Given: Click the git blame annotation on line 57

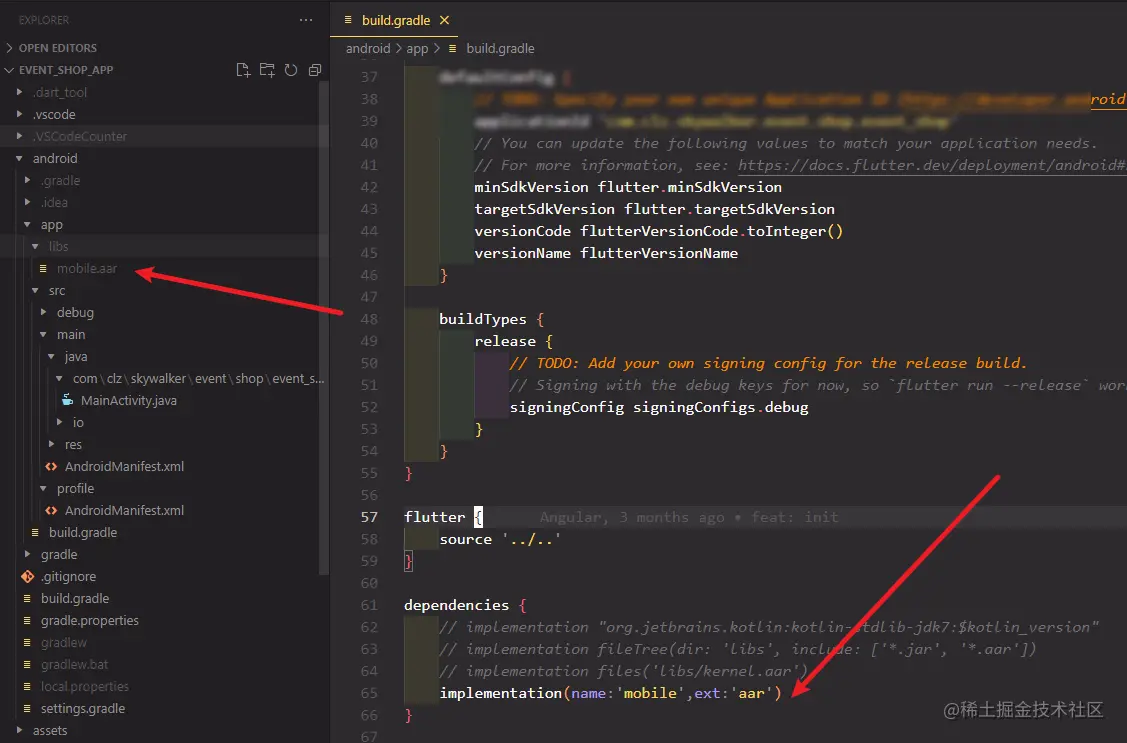Looking at the screenshot, I should [689, 517].
